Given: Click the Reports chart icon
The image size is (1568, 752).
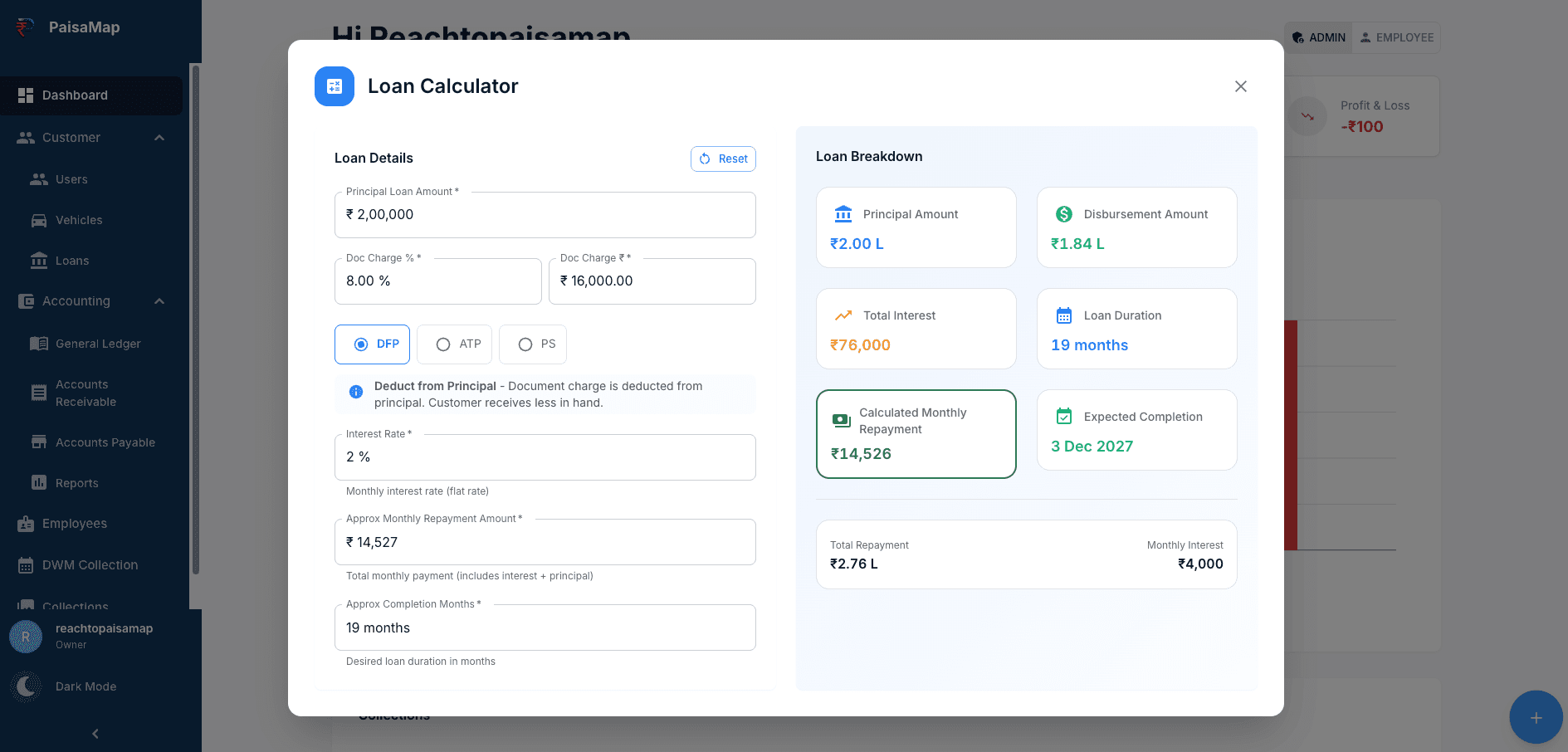Looking at the screenshot, I should [x=39, y=483].
